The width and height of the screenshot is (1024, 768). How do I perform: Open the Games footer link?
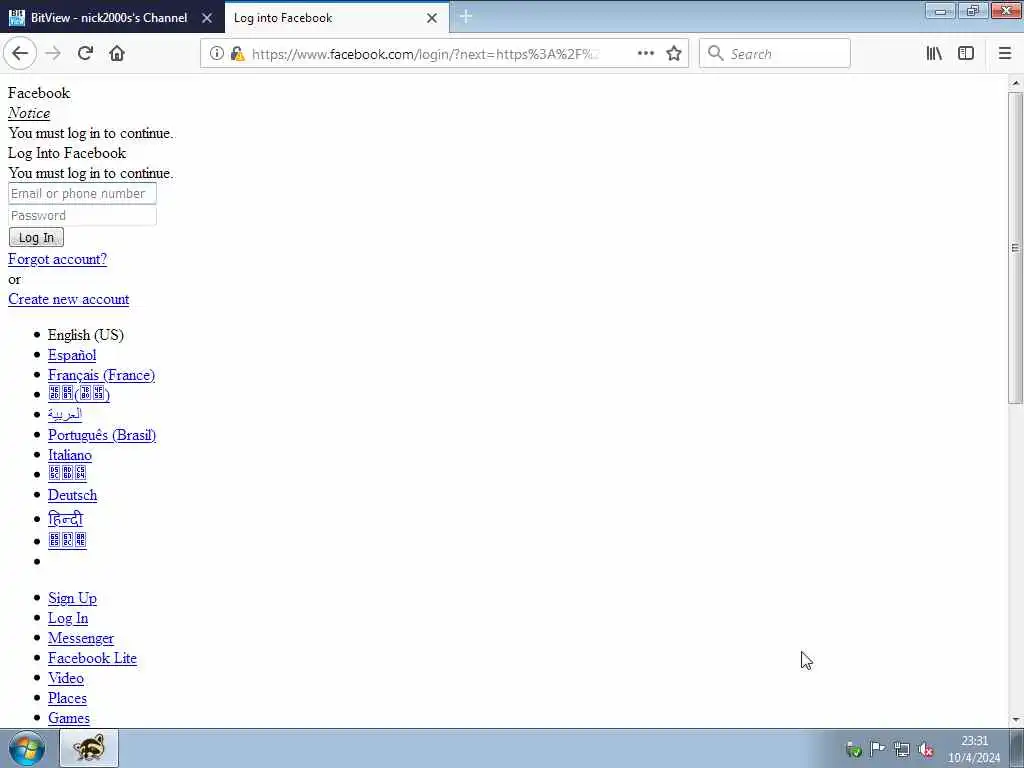[x=69, y=718]
